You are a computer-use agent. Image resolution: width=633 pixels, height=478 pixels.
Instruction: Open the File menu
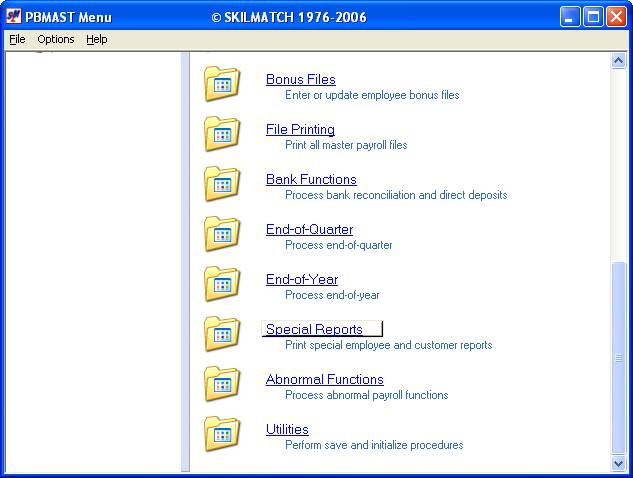click(17, 39)
